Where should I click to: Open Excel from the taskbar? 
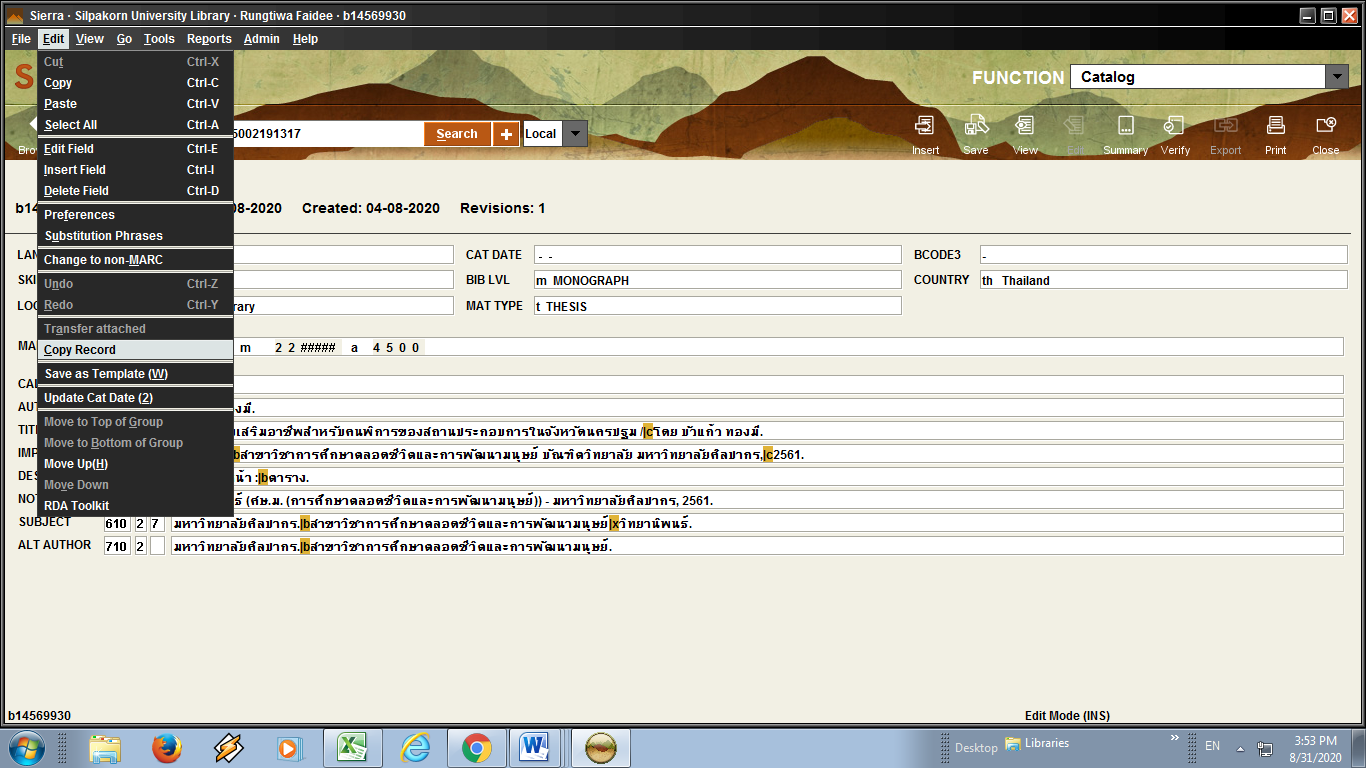click(x=352, y=748)
